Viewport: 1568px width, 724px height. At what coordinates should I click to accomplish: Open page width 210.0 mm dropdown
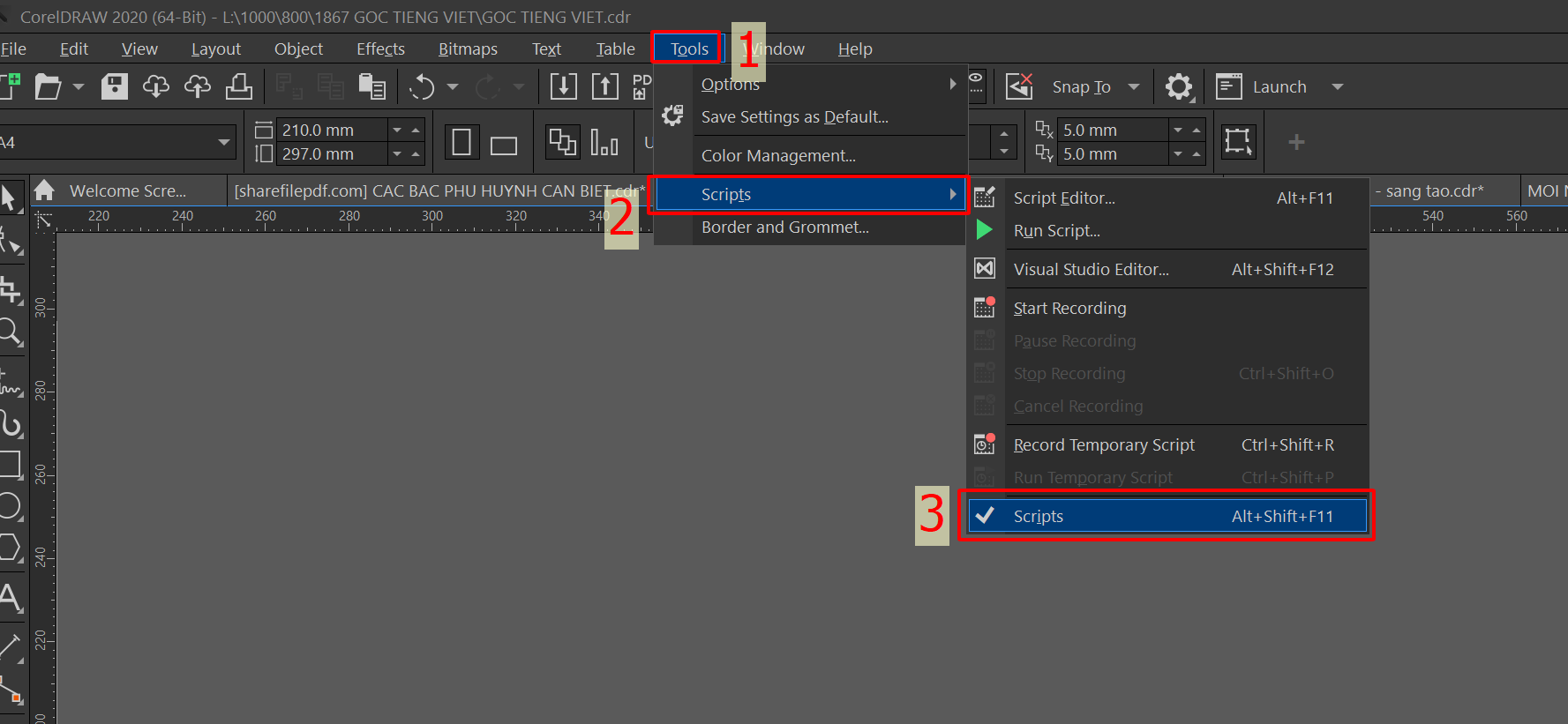point(397,130)
